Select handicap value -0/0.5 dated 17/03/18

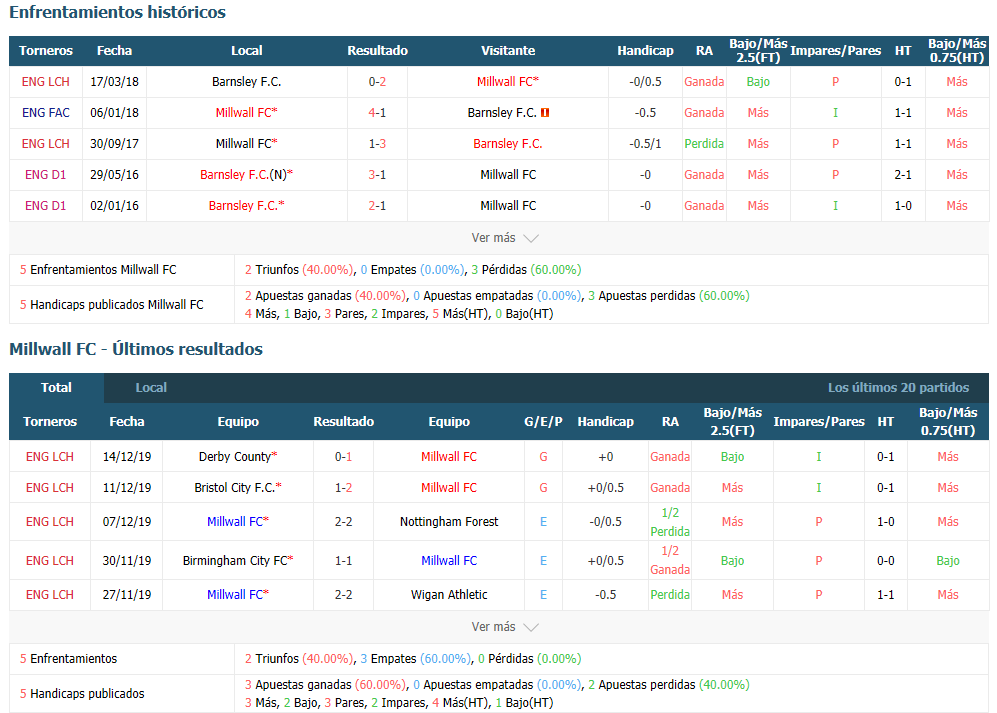[x=645, y=81]
